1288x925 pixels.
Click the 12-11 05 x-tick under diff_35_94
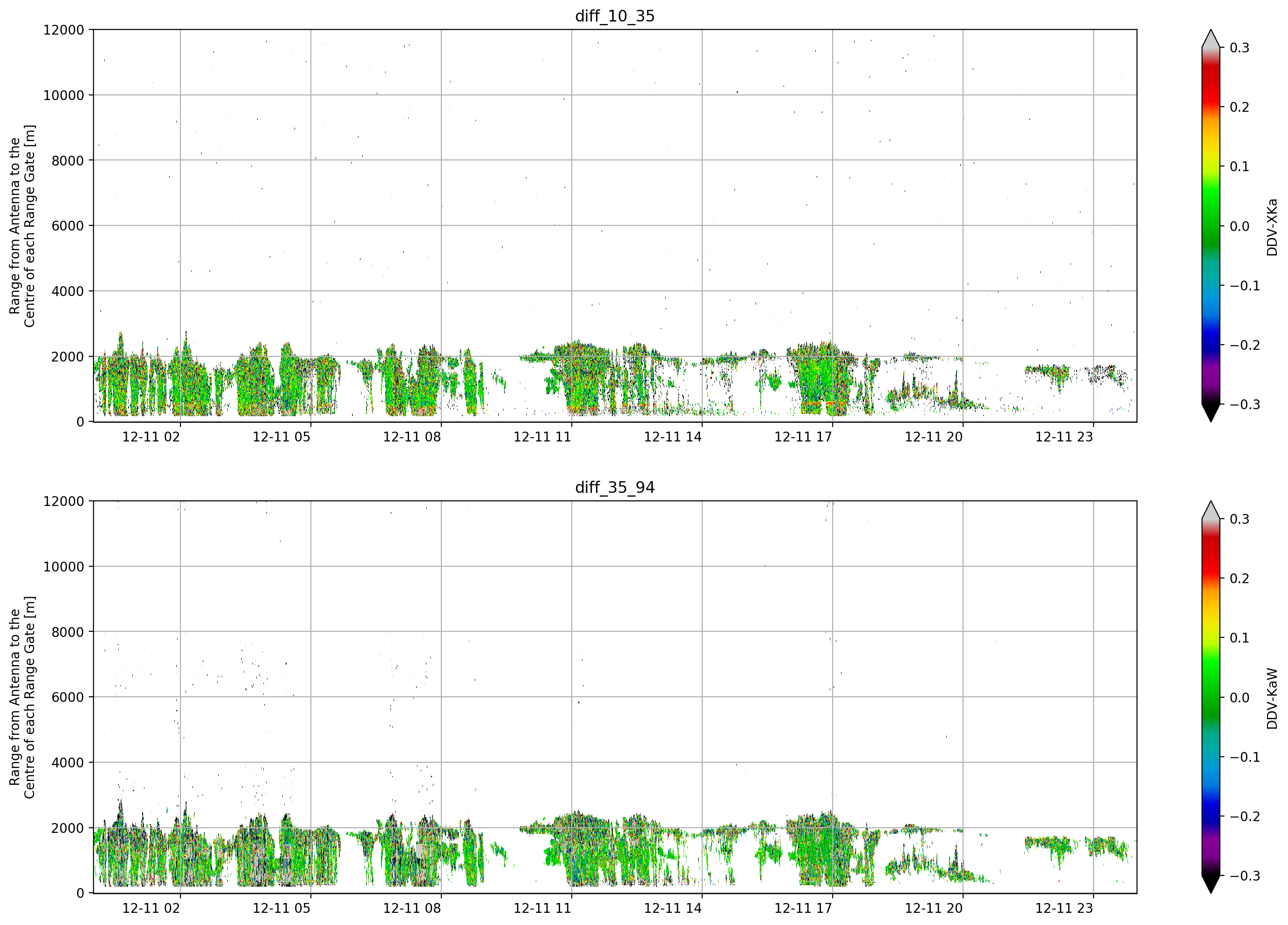282,909
